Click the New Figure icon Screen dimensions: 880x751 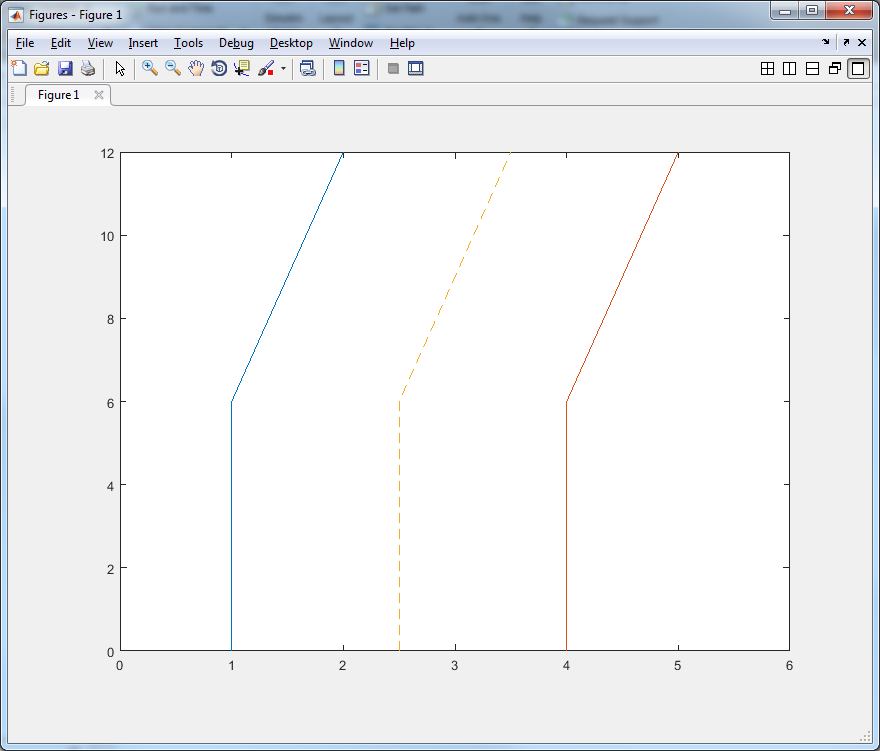(18, 69)
